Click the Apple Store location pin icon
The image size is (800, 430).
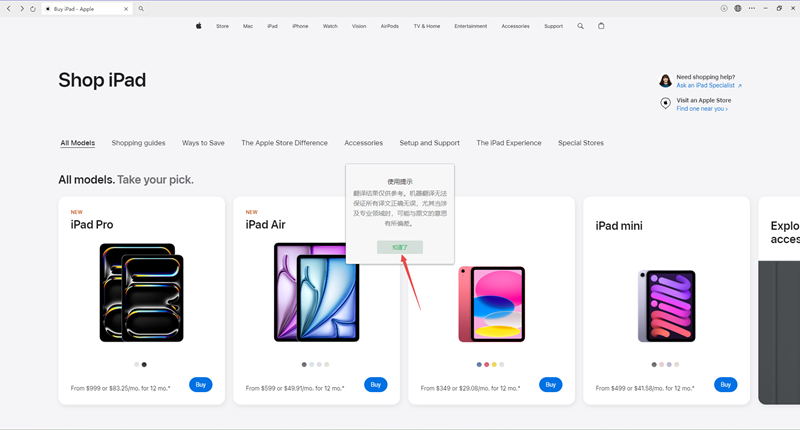[665, 104]
